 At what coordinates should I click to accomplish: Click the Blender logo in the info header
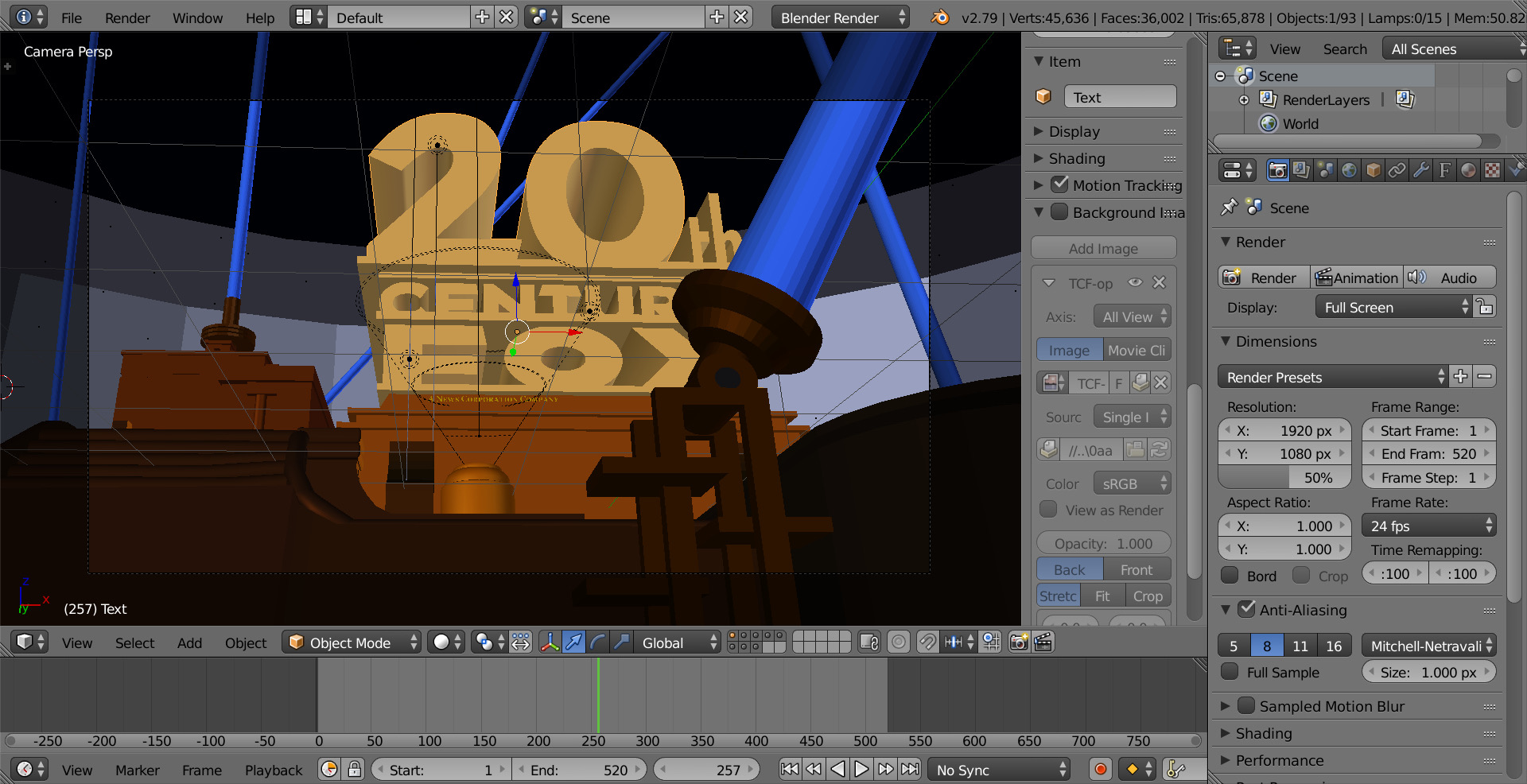tap(941, 17)
